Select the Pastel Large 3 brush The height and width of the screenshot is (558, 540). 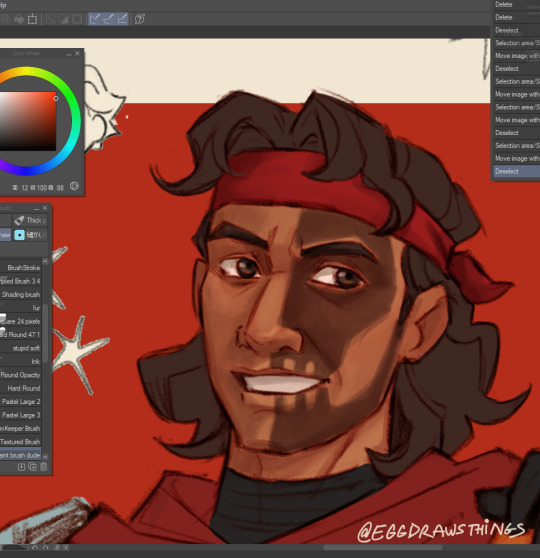click(21, 415)
